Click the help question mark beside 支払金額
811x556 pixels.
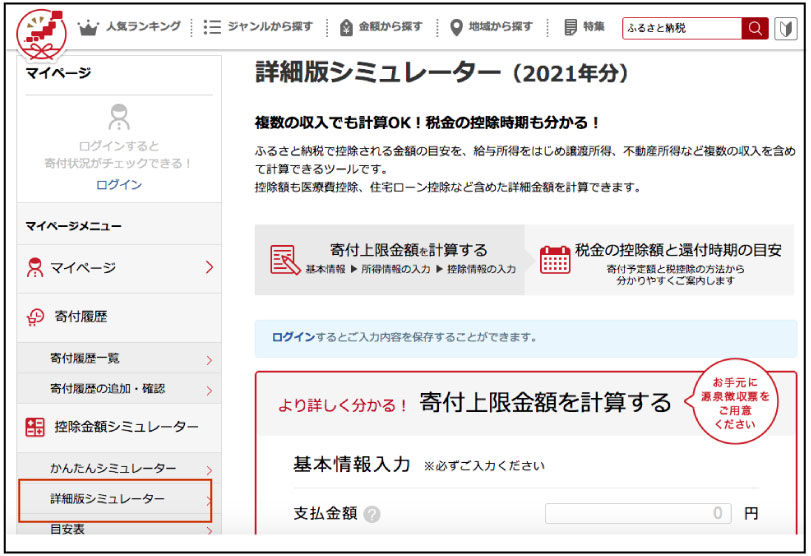pos(371,514)
